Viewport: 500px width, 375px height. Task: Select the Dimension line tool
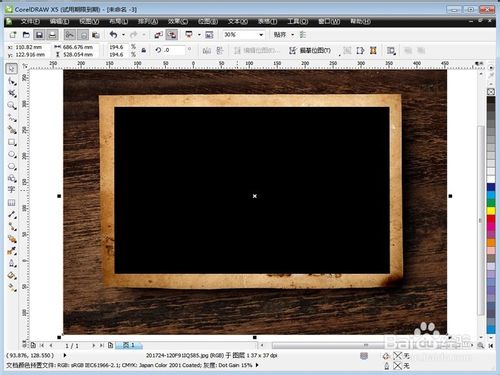(x=12, y=214)
